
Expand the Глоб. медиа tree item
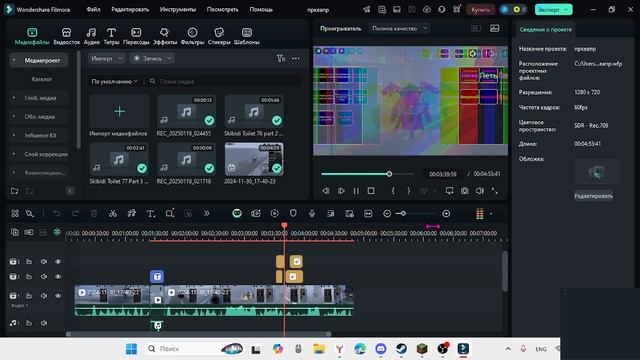pos(13,98)
